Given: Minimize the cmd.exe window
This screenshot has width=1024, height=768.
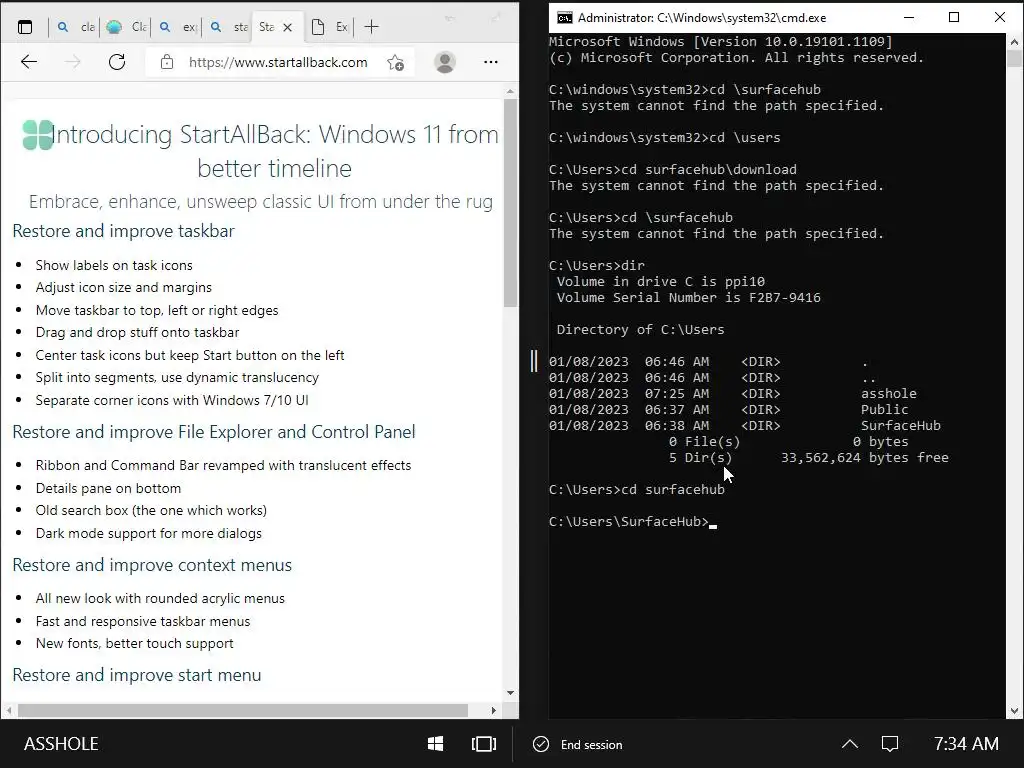Looking at the screenshot, I should click(x=908, y=18).
